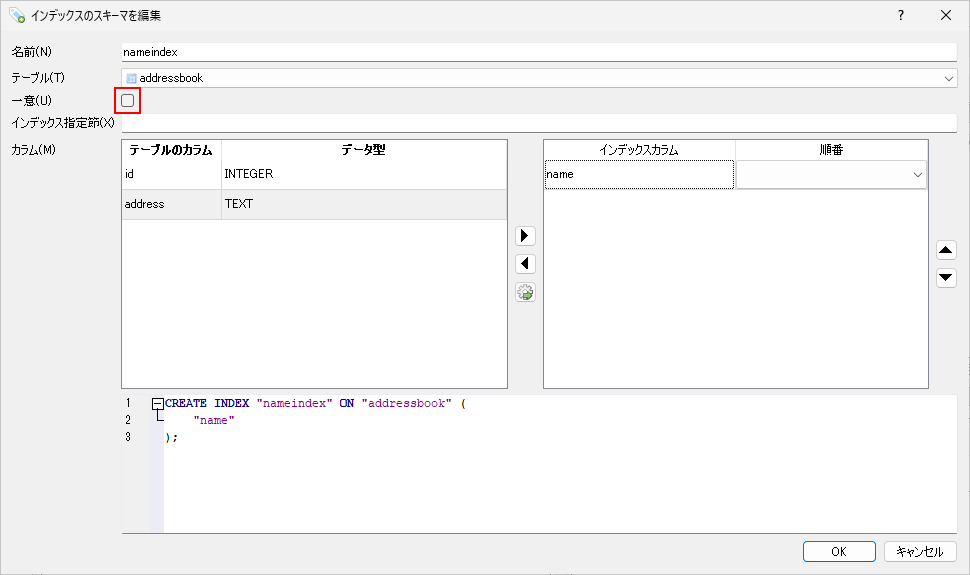Click the テーブルのカラム column header
Viewport: 970px width, 575px height.
(171, 150)
